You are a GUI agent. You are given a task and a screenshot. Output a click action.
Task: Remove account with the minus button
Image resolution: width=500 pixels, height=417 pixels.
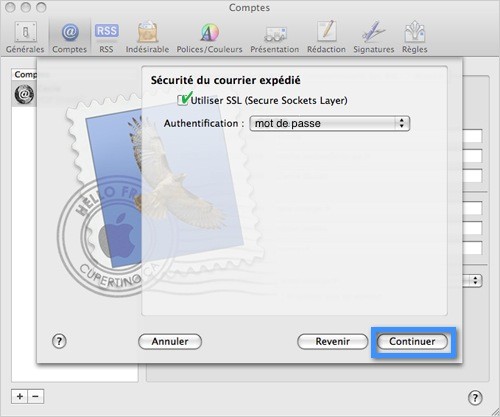[36, 396]
